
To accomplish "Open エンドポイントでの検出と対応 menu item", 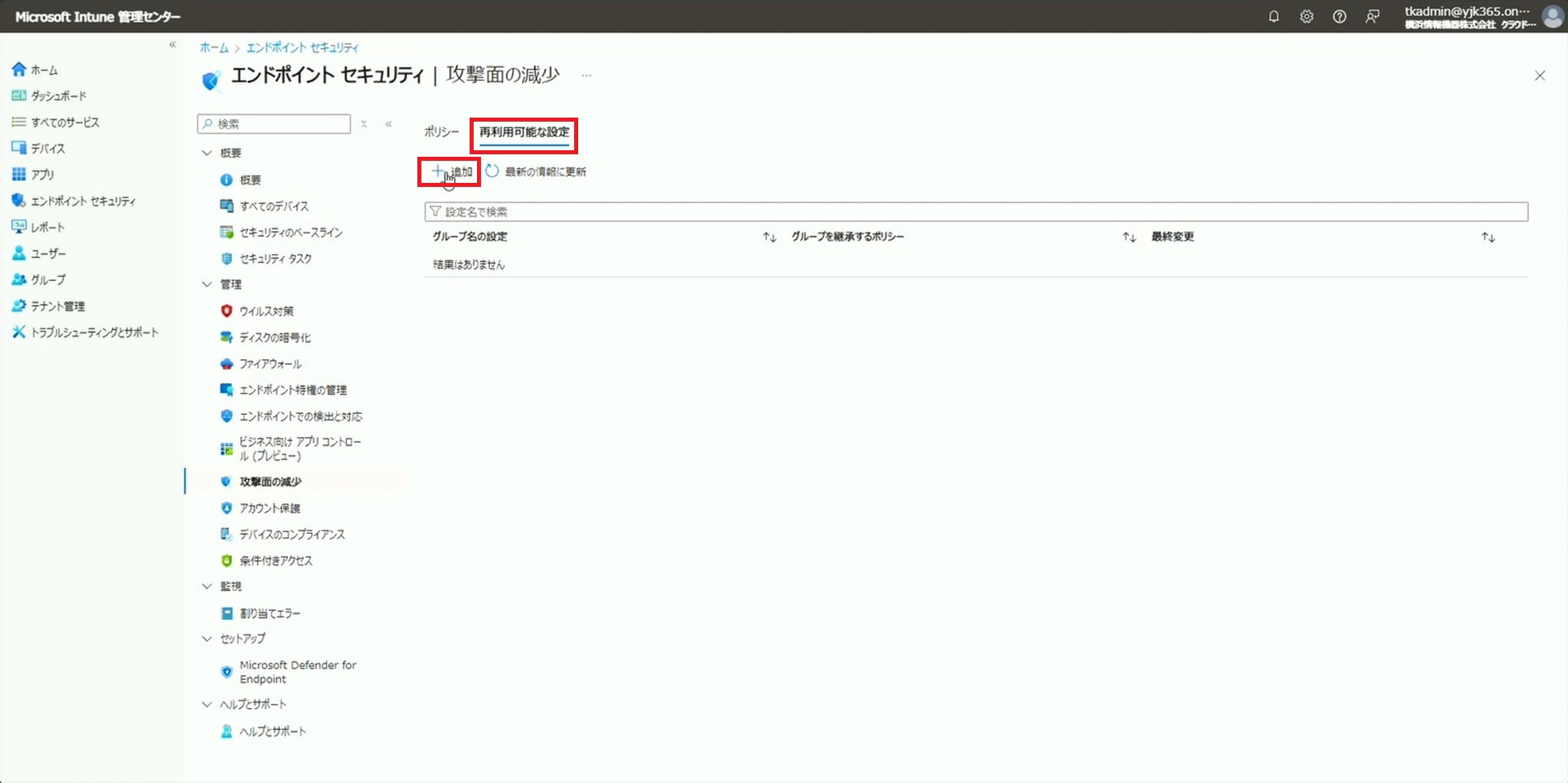I will [x=301, y=416].
